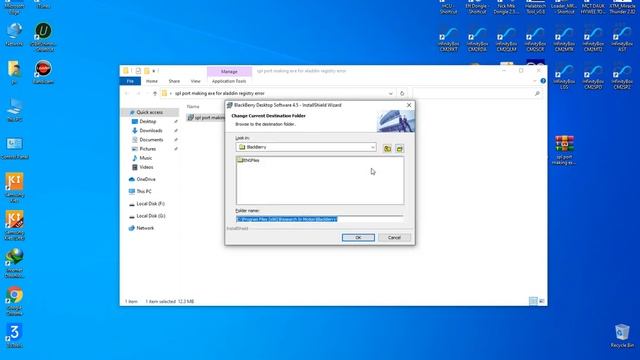
Task: Click the Explorer back arrow
Action: coord(127,93)
